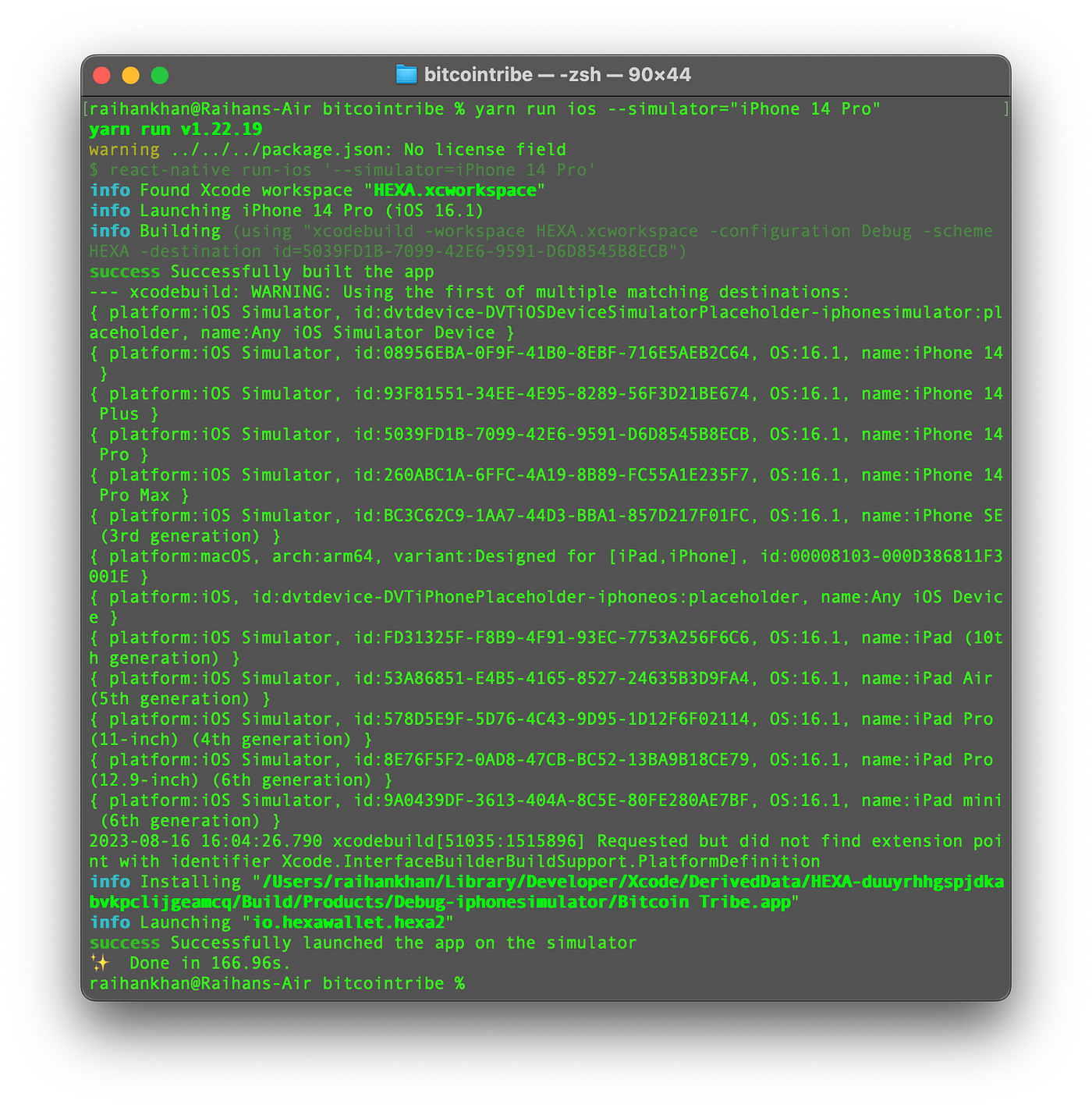Image resolution: width=1092 pixels, height=1108 pixels.
Task: Click "Successfully launched the app on the simulator"
Action: coord(403,943)
